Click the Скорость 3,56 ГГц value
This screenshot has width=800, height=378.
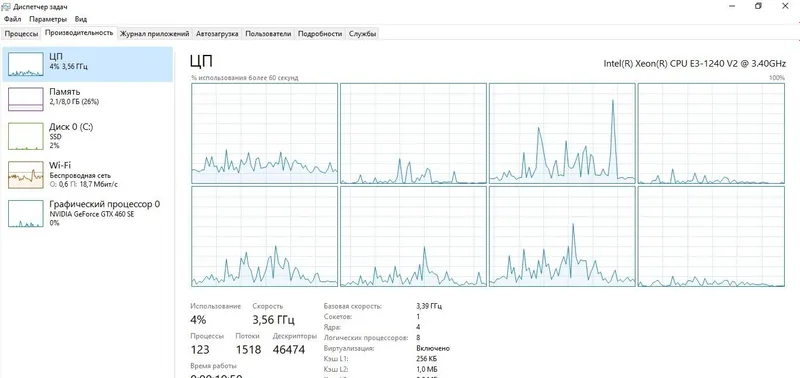(273, 320)
